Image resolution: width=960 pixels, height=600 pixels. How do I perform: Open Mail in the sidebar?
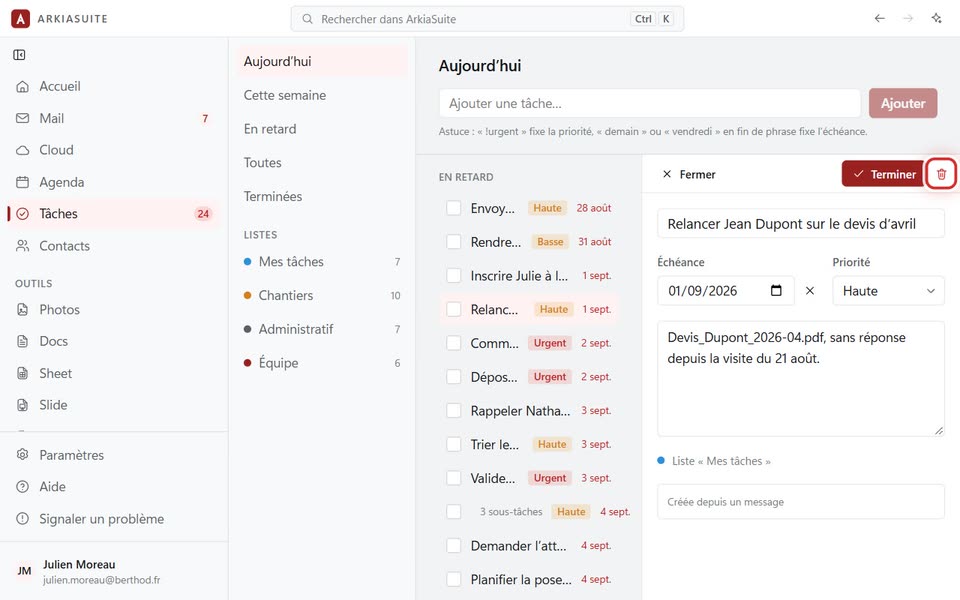tap(114, 118)
